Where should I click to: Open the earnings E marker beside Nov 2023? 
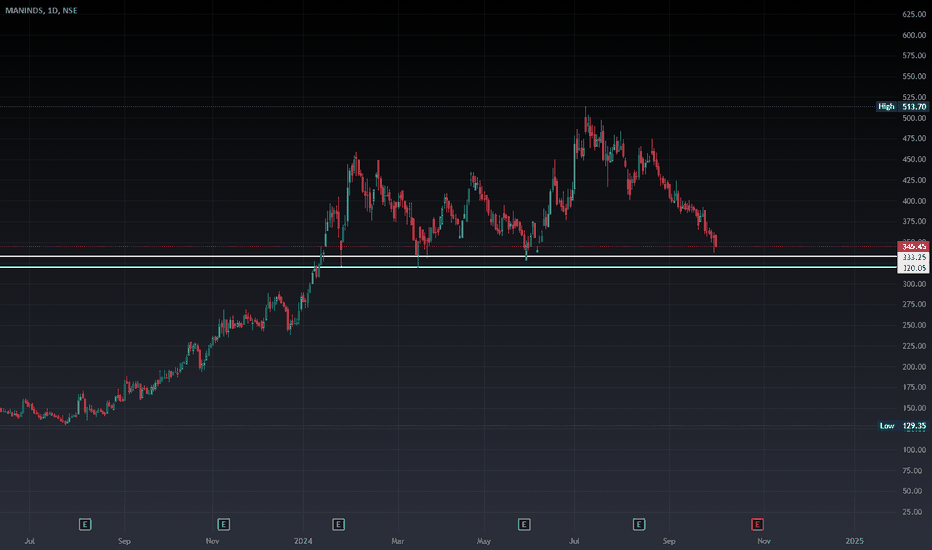point(223,524)
